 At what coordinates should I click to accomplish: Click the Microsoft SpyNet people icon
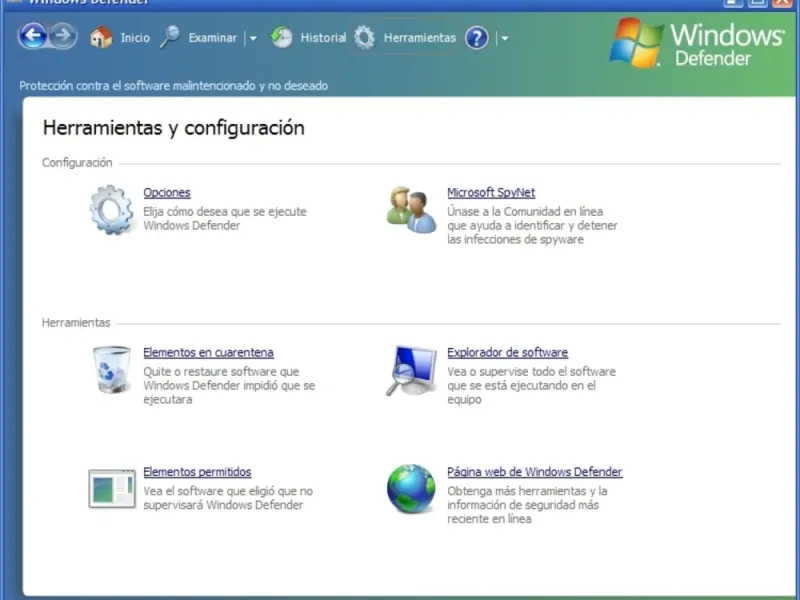pos(411,210)
